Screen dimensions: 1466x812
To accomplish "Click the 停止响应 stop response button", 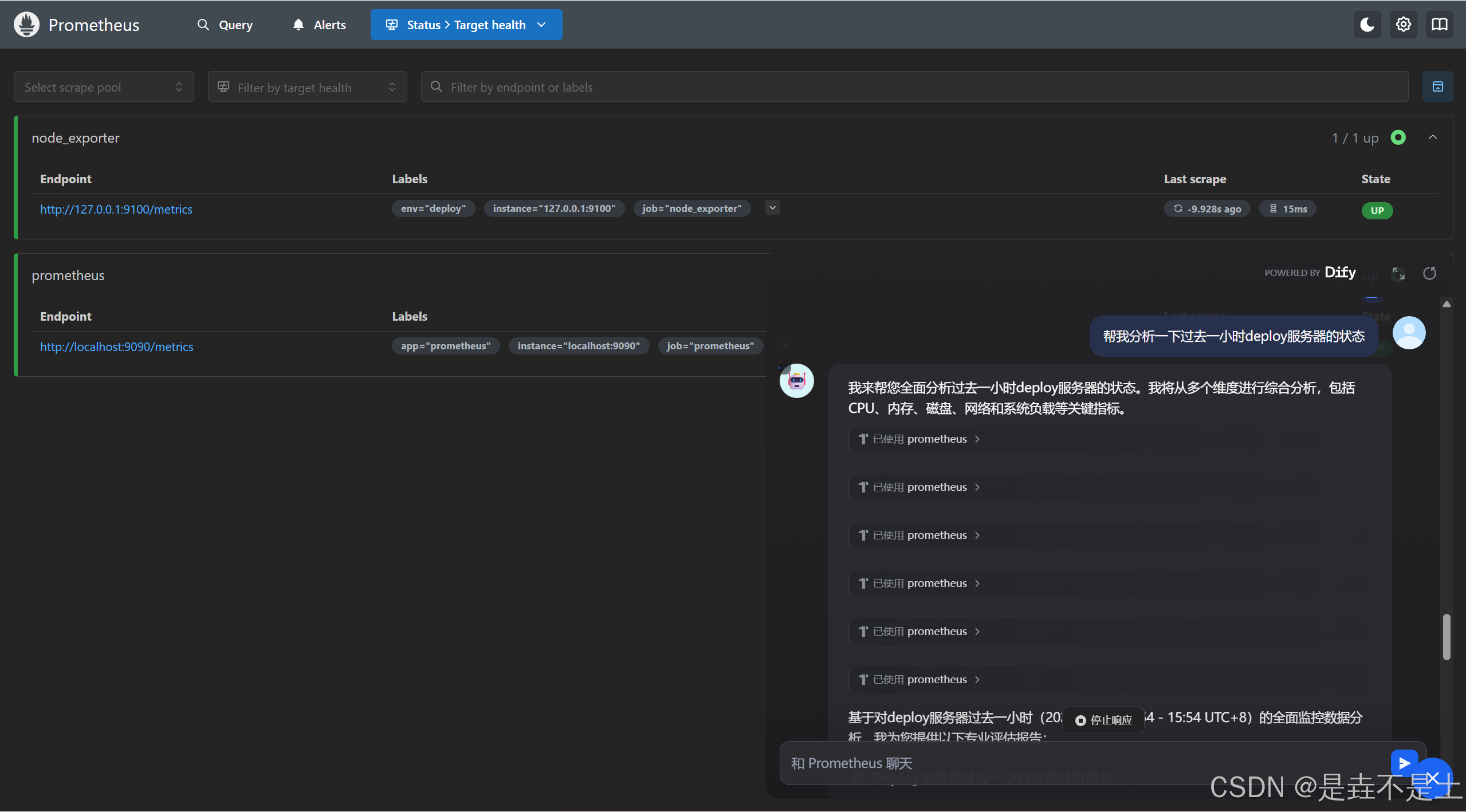I will click(x=1103, y=720).
